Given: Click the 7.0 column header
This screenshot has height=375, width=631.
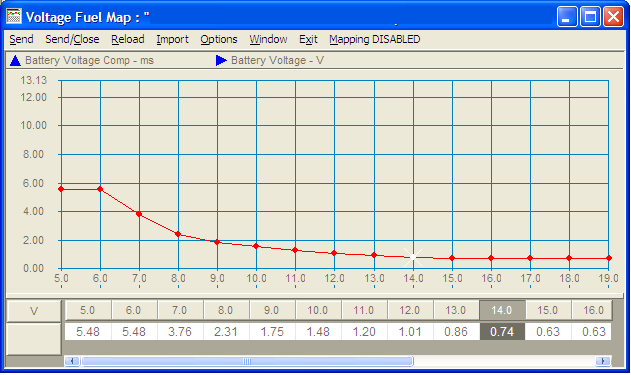Looking at the screenshot, I should (x=180, y=310).
